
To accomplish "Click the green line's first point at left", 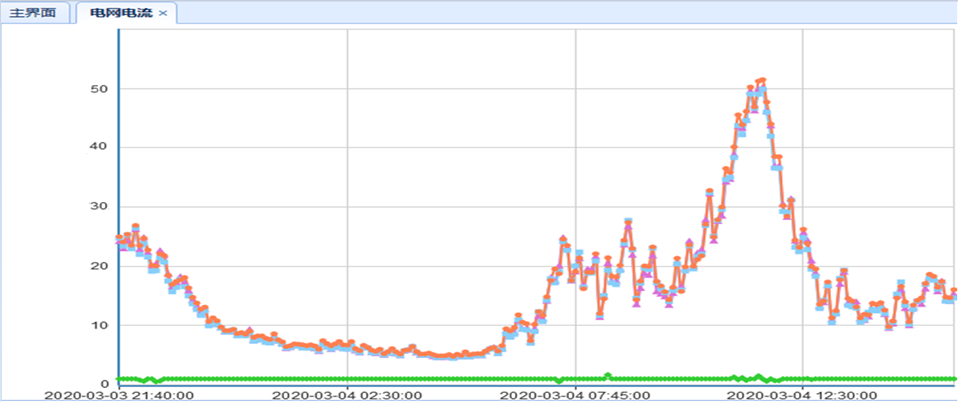I will point(119,379).
